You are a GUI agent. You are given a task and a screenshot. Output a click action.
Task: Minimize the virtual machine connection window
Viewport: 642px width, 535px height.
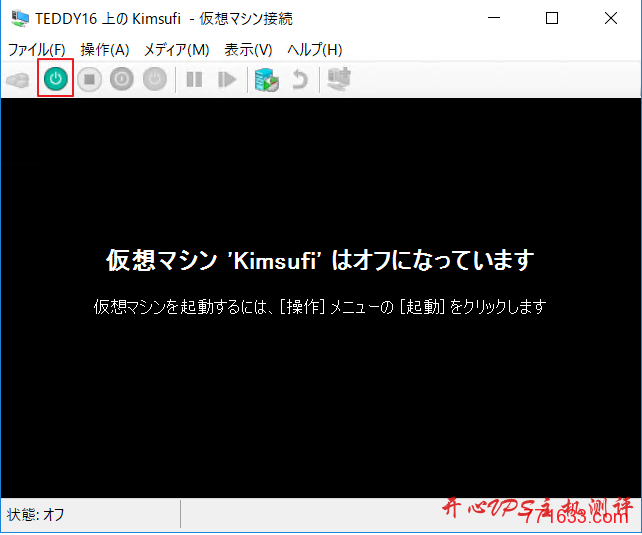(x=494, y=18)
